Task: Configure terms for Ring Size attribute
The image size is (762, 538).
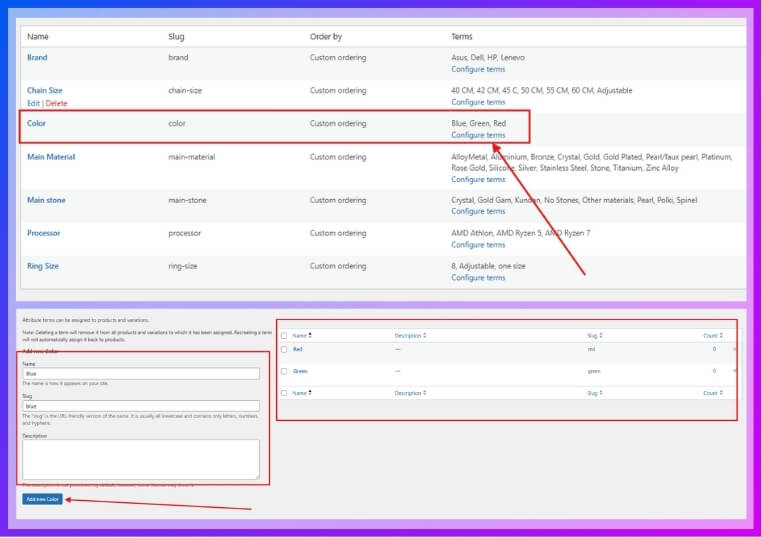Action: pos(478,277)
